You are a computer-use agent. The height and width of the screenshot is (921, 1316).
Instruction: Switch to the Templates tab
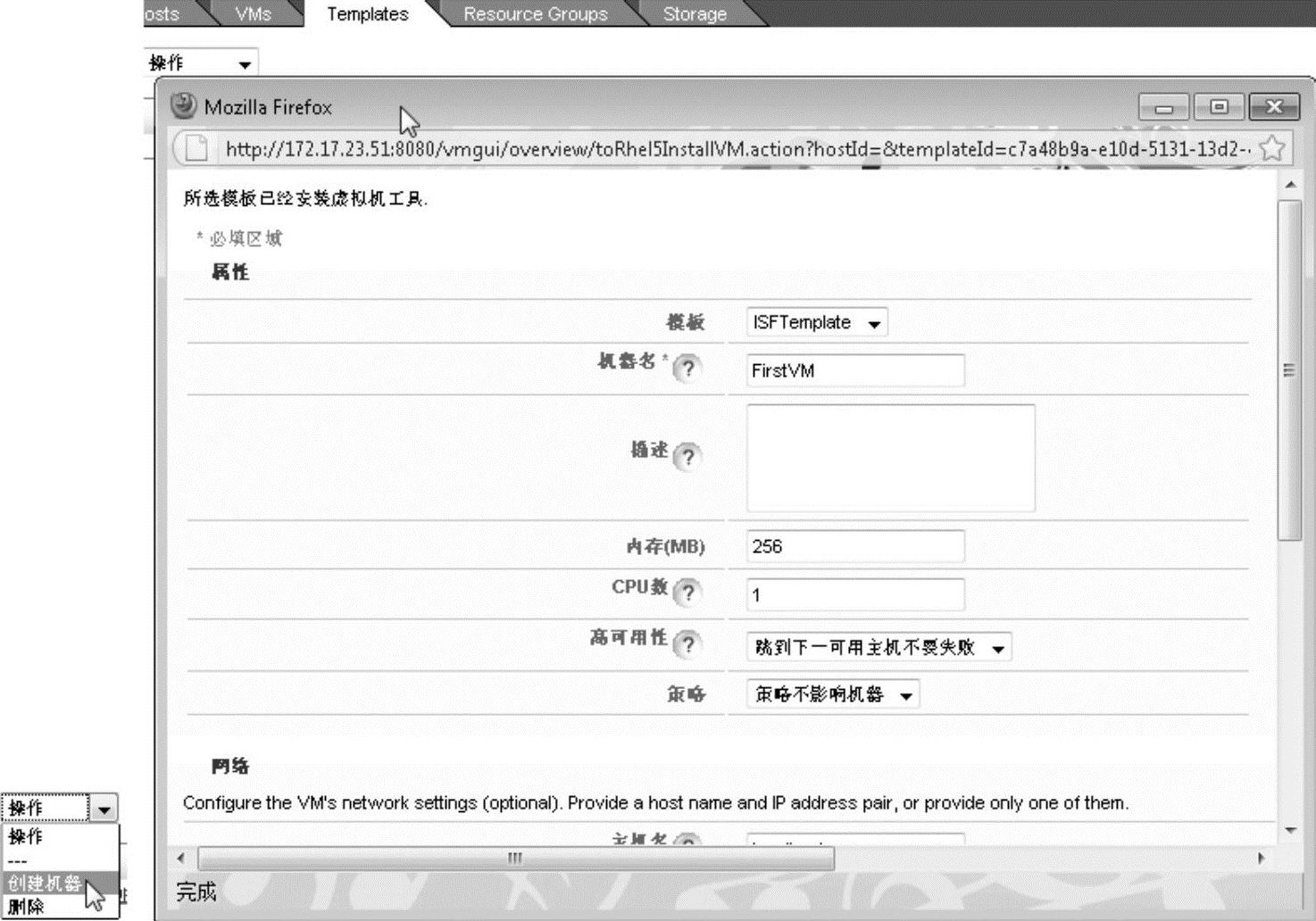(367, 13)
